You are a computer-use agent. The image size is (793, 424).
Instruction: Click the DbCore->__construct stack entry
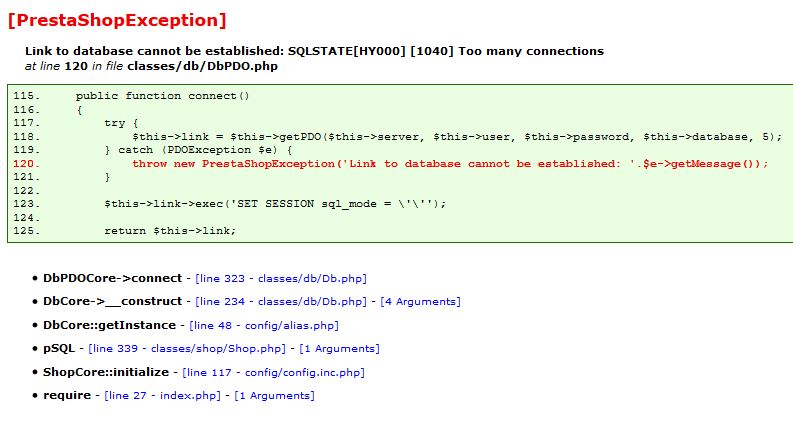112,301
